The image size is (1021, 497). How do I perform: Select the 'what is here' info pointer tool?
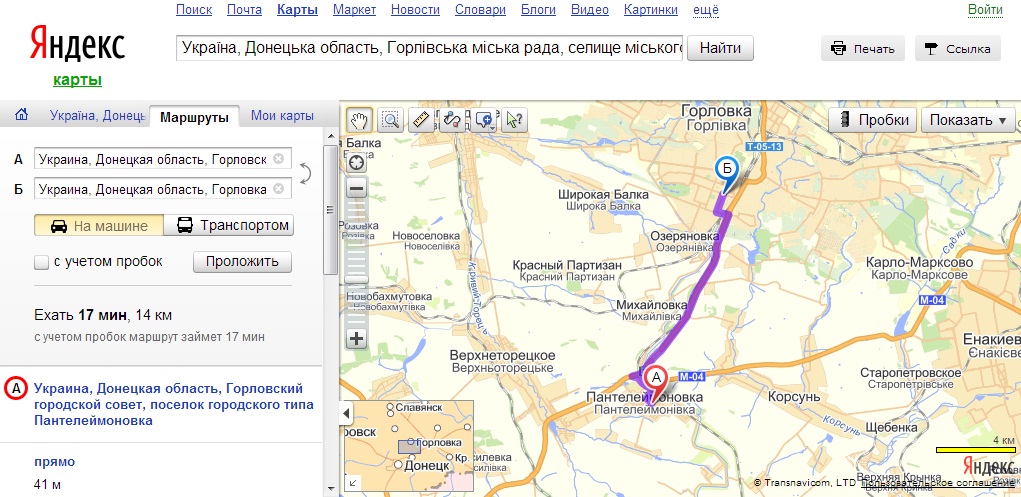[514, 120]
